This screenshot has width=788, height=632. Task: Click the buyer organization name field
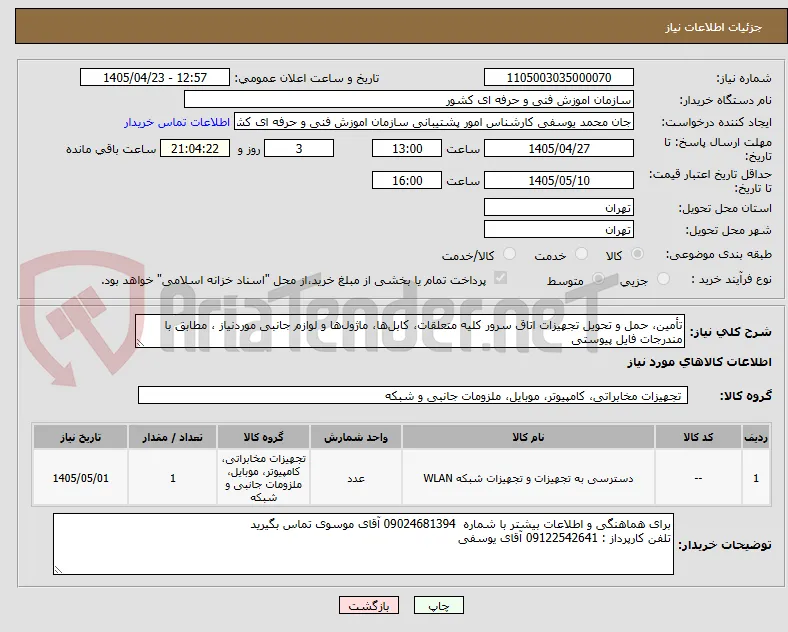pos(409,99)
